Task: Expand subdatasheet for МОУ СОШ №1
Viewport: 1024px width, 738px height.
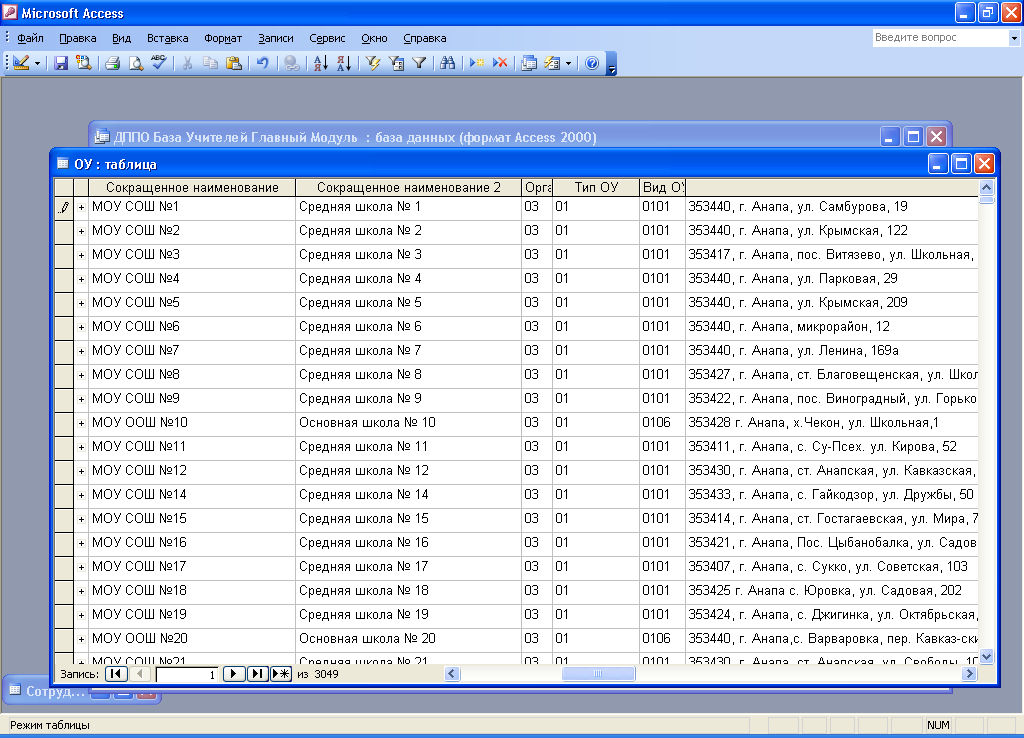Action: click(81, 207)
